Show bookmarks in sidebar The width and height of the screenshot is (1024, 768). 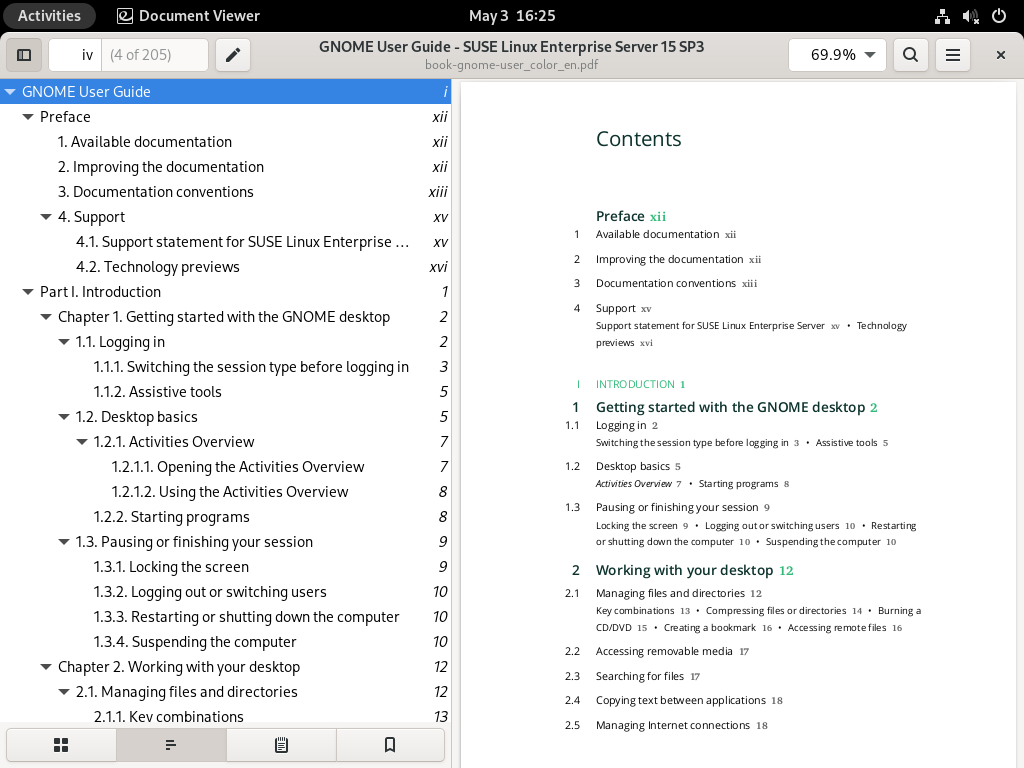click(390, 745)
